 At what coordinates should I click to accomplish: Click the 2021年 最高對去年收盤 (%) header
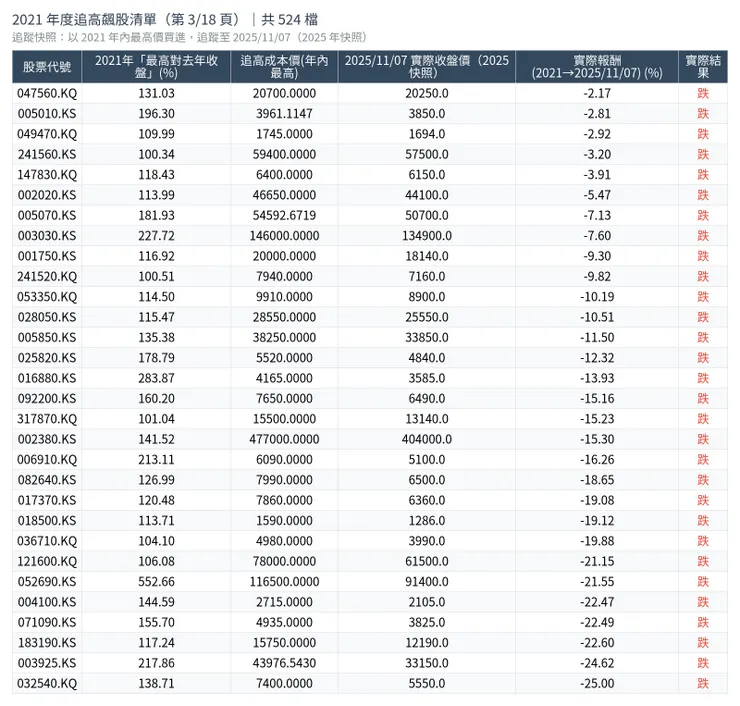point(156,67)
